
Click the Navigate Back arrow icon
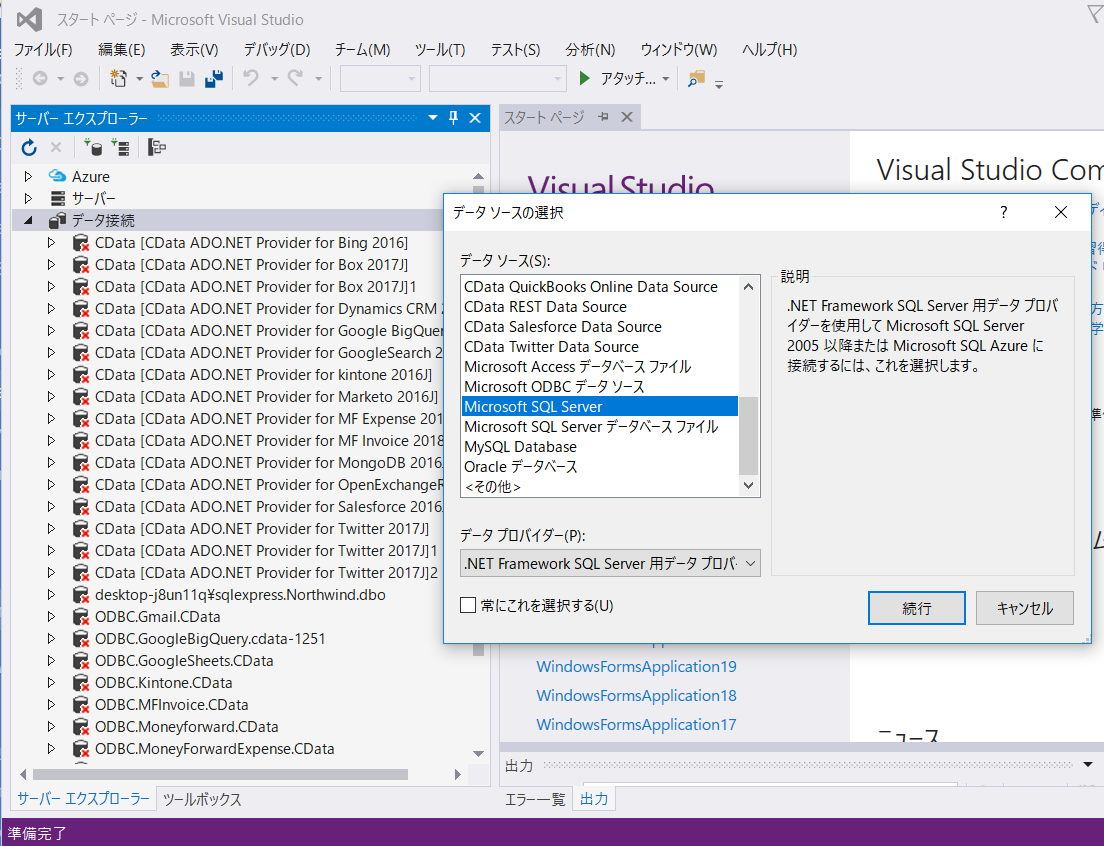[x=41, y=77]
